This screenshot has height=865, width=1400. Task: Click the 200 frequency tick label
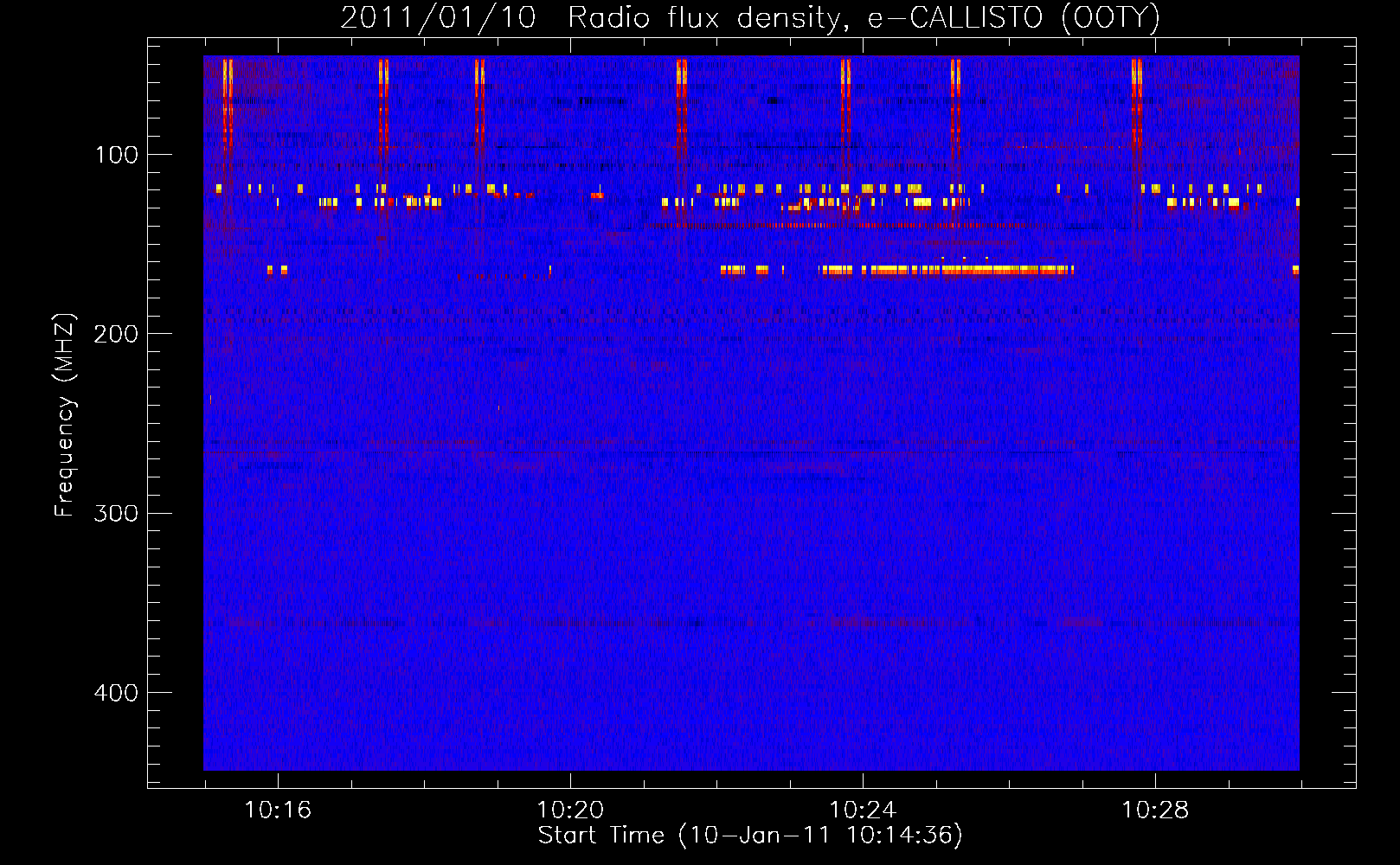click(116, 334)
